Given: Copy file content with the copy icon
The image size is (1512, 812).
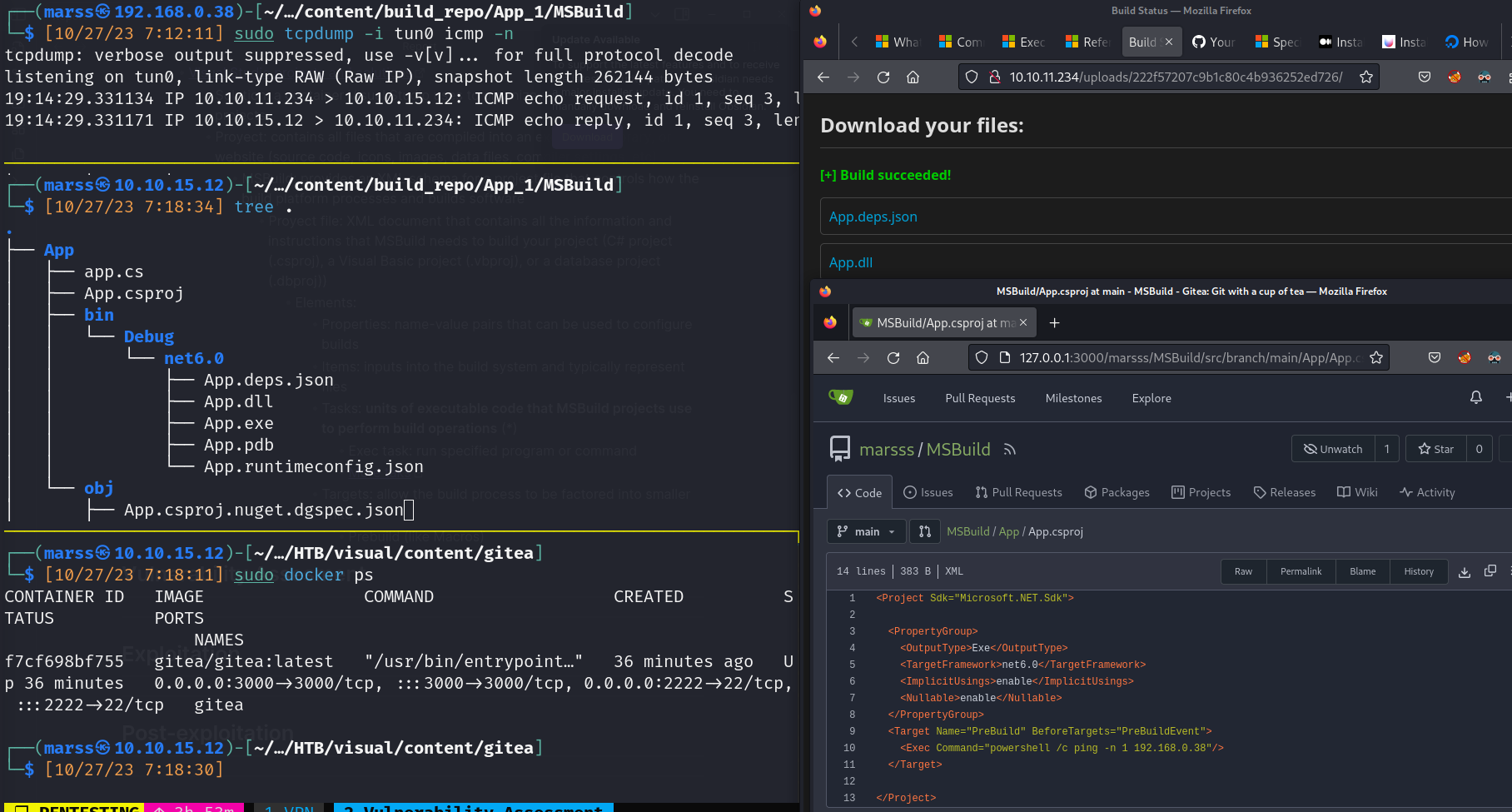Looking at the screenshot, I should point(1490,571).
